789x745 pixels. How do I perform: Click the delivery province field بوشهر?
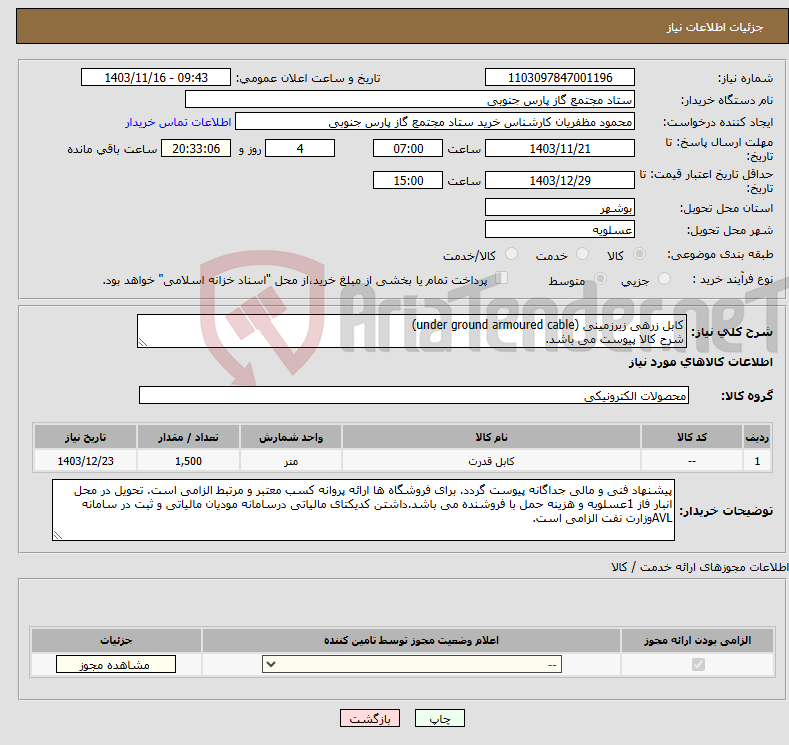pos(560,207)
